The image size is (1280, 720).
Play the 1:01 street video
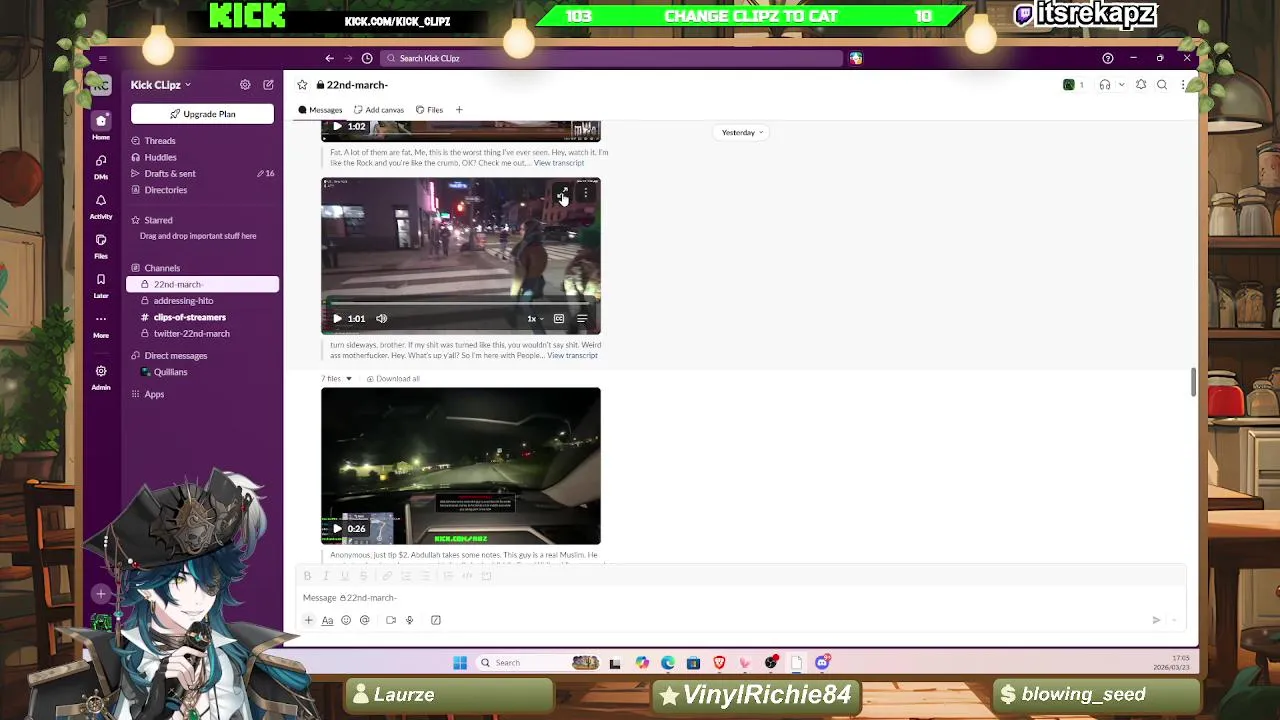click(x=337, y=319)
